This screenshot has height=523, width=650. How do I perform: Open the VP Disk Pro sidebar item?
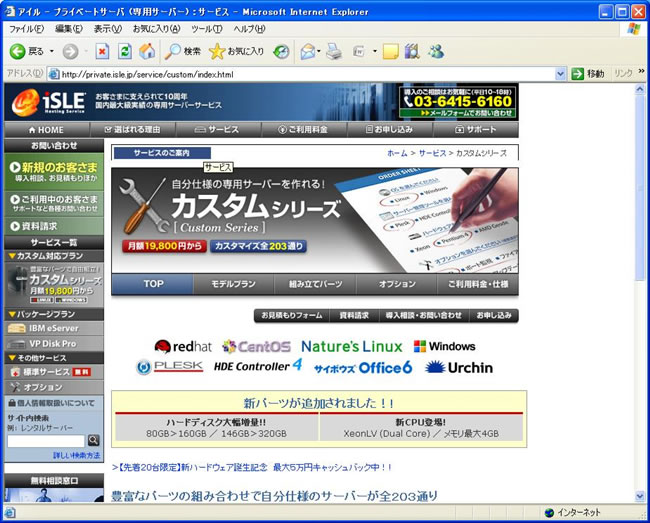[54, 344]
